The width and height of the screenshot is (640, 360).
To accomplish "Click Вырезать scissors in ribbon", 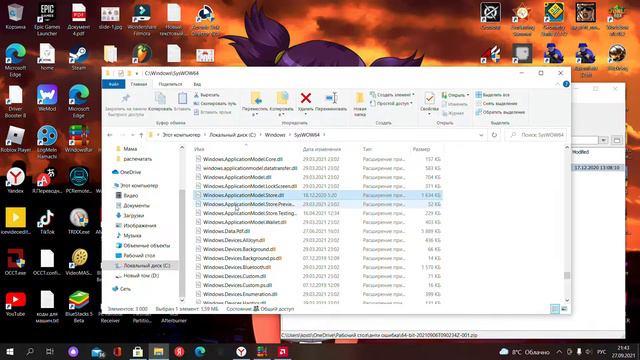I will tap(207, 95).
